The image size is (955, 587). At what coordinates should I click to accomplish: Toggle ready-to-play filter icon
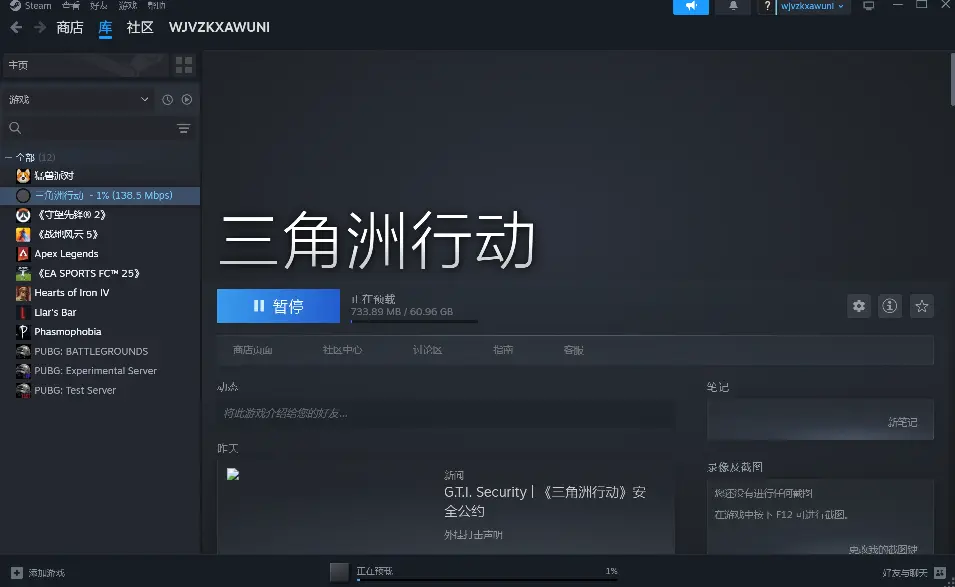[x=187, y=100]
